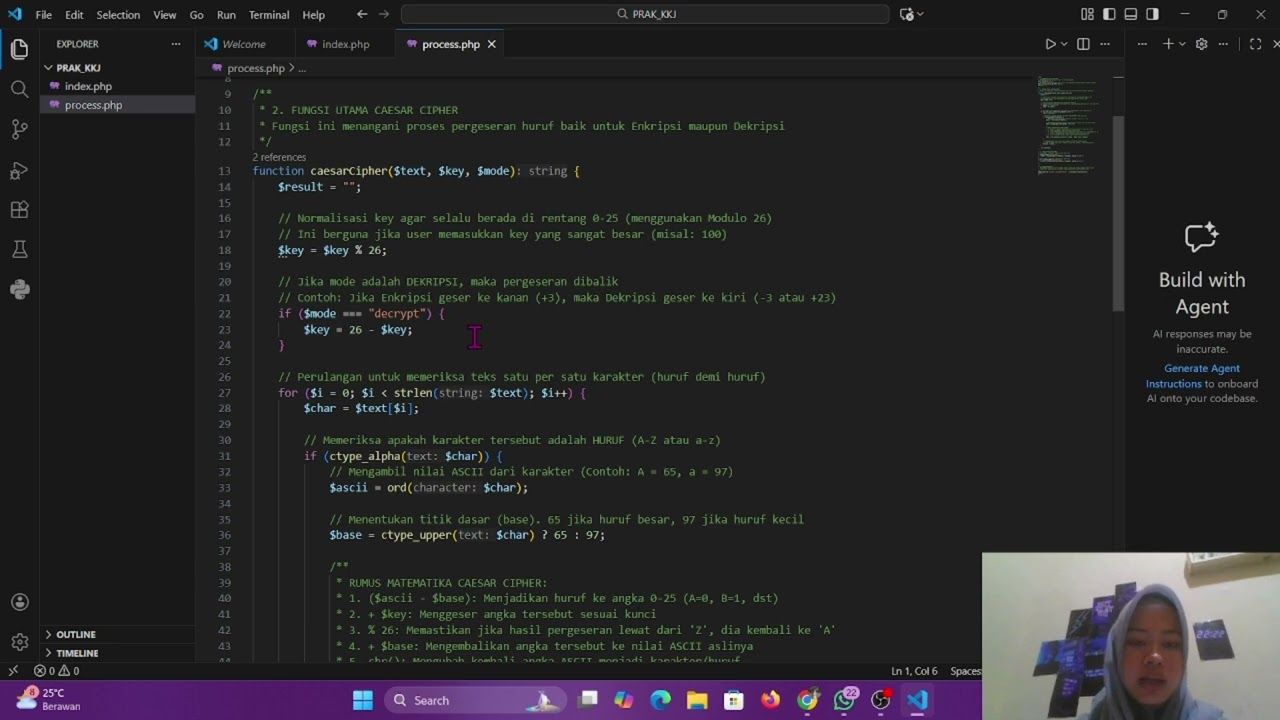Switch to the Welcome tab
The width and height of the screenshot is (1280, 720).
[x=243, y=44]
